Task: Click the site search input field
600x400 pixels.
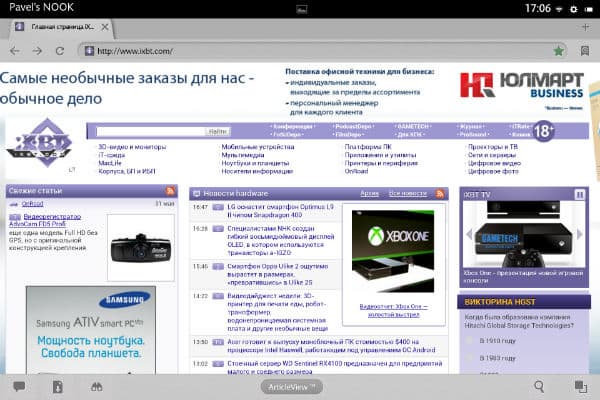Action: tap(151, 132)
